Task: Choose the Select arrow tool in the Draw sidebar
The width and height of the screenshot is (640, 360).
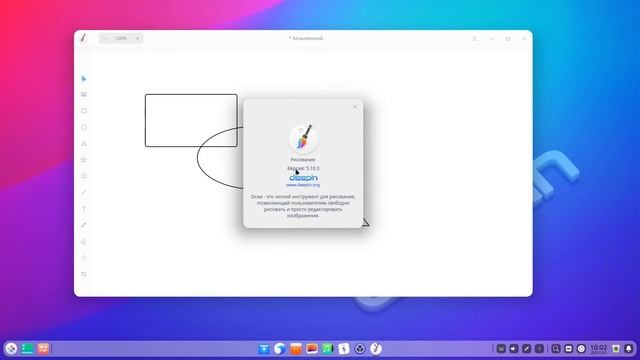Action: 84,78
